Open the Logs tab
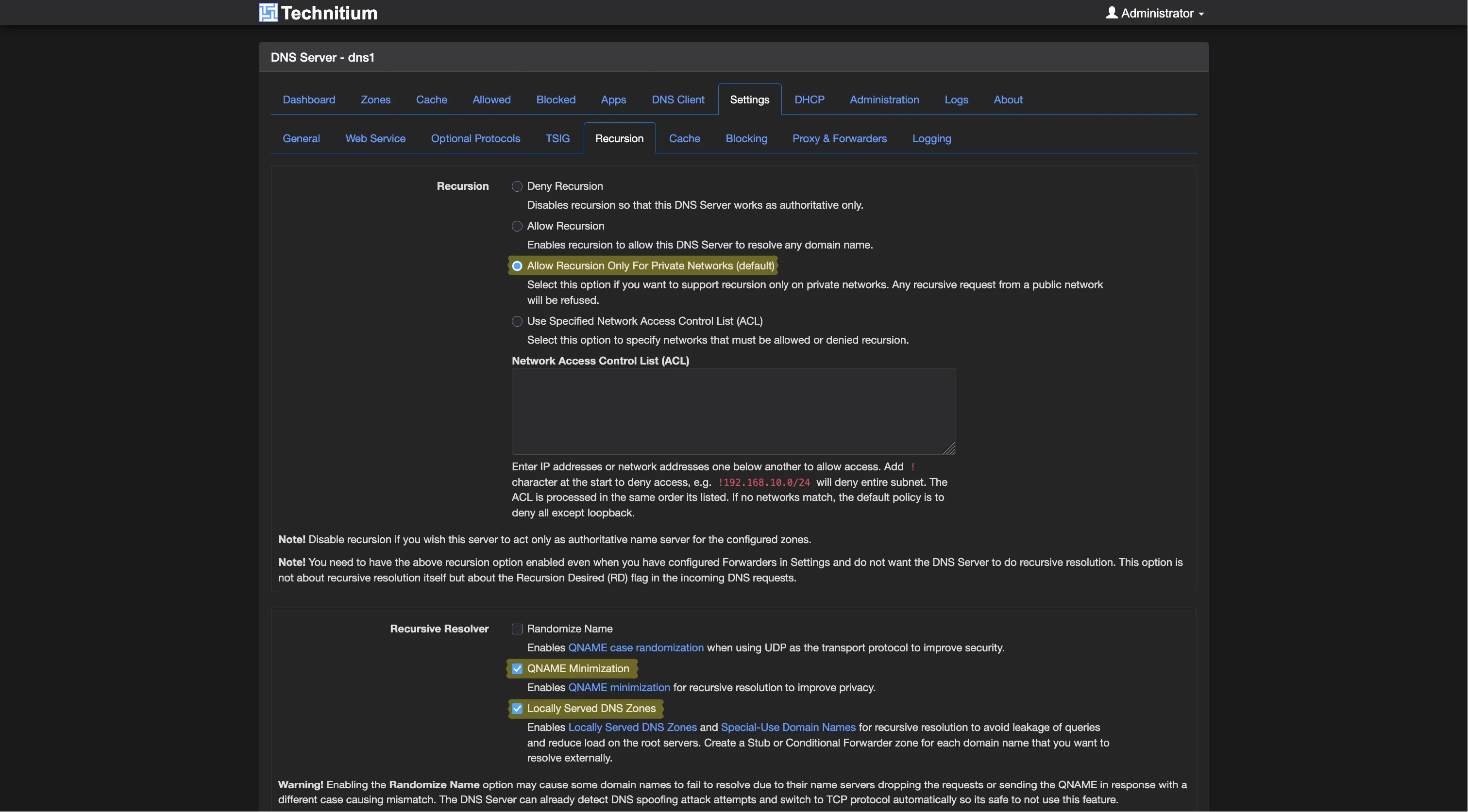The height and width of the screenshot is (812, 1468). 956,99
